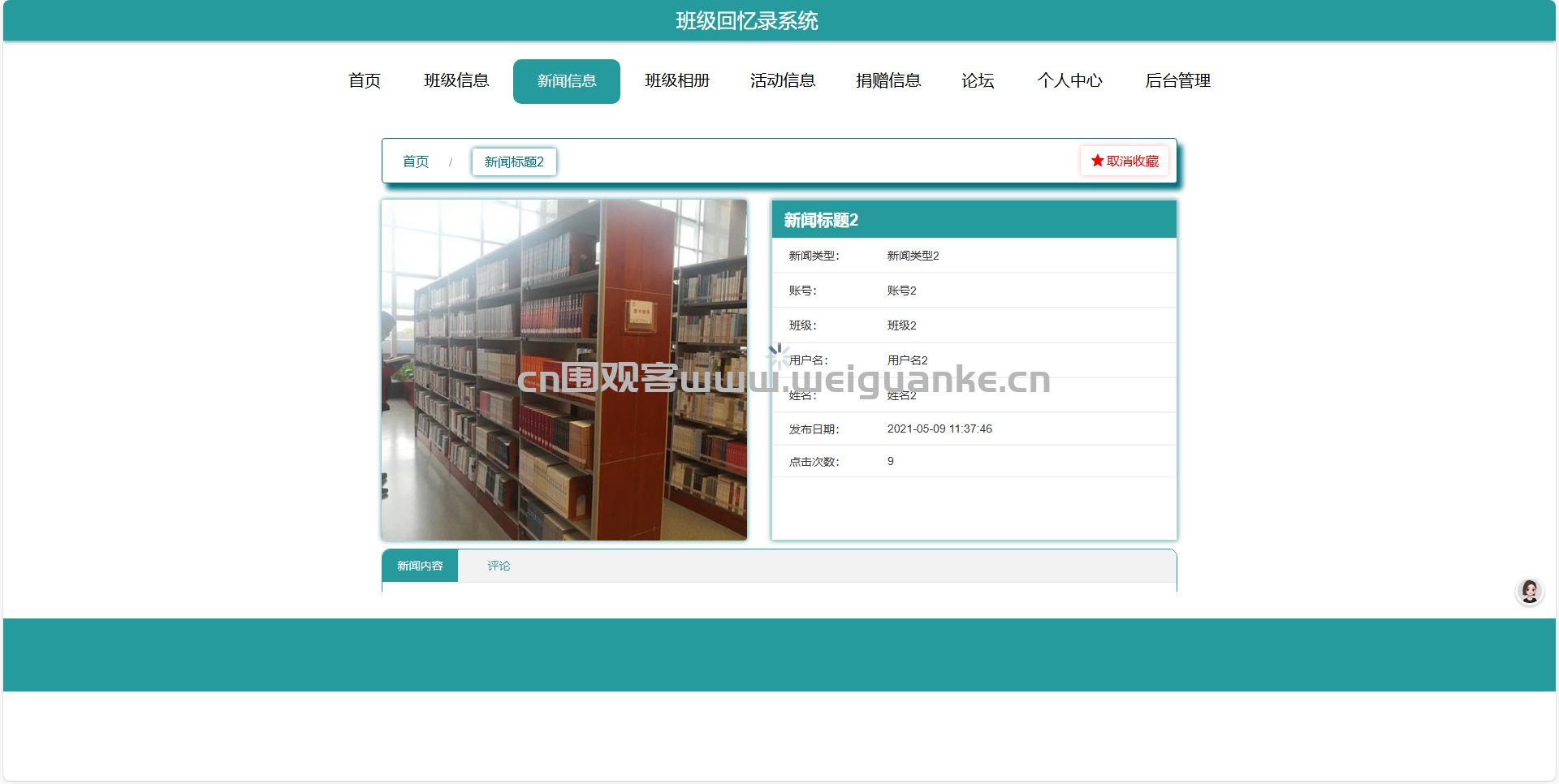This screenshot has width=1559, height=784.
Task: Click the 发布日期: label
Action: point(814,429)
